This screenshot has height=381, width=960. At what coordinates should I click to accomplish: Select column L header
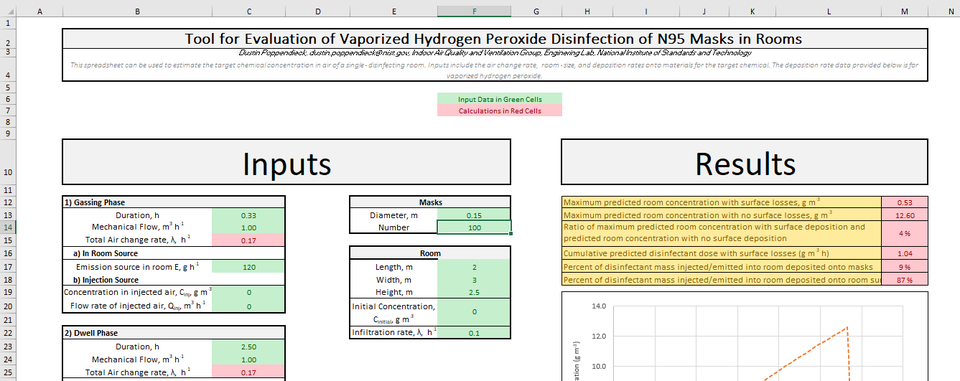[x=828, y=11]
